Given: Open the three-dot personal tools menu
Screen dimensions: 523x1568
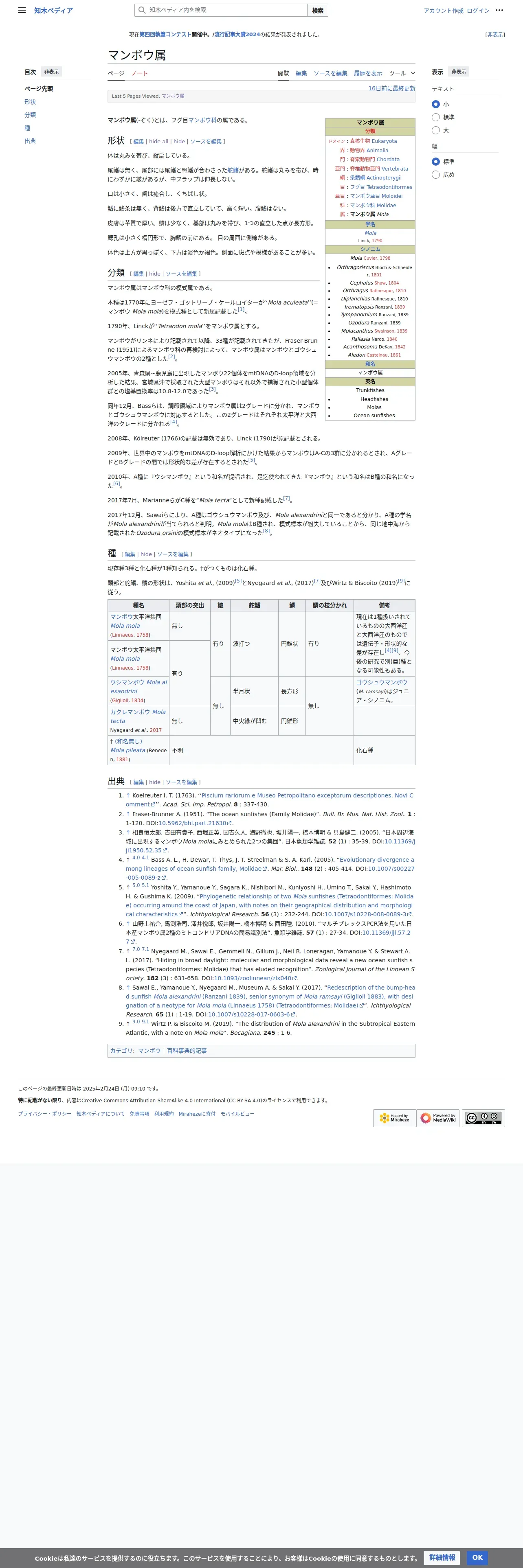Looking at the screenshot, I should coord(499,10).
